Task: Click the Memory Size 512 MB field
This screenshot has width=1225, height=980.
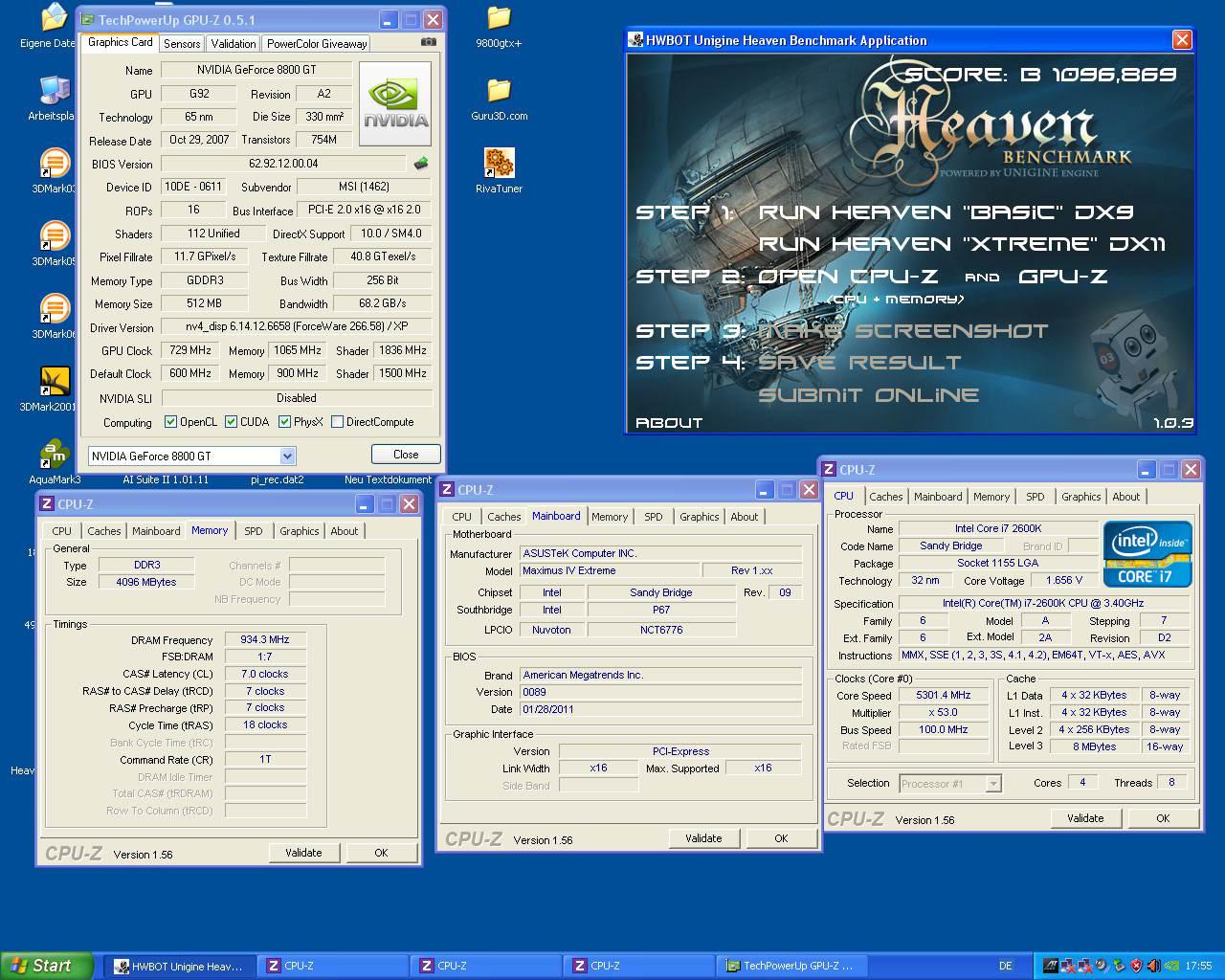Action: pos(204,303)
